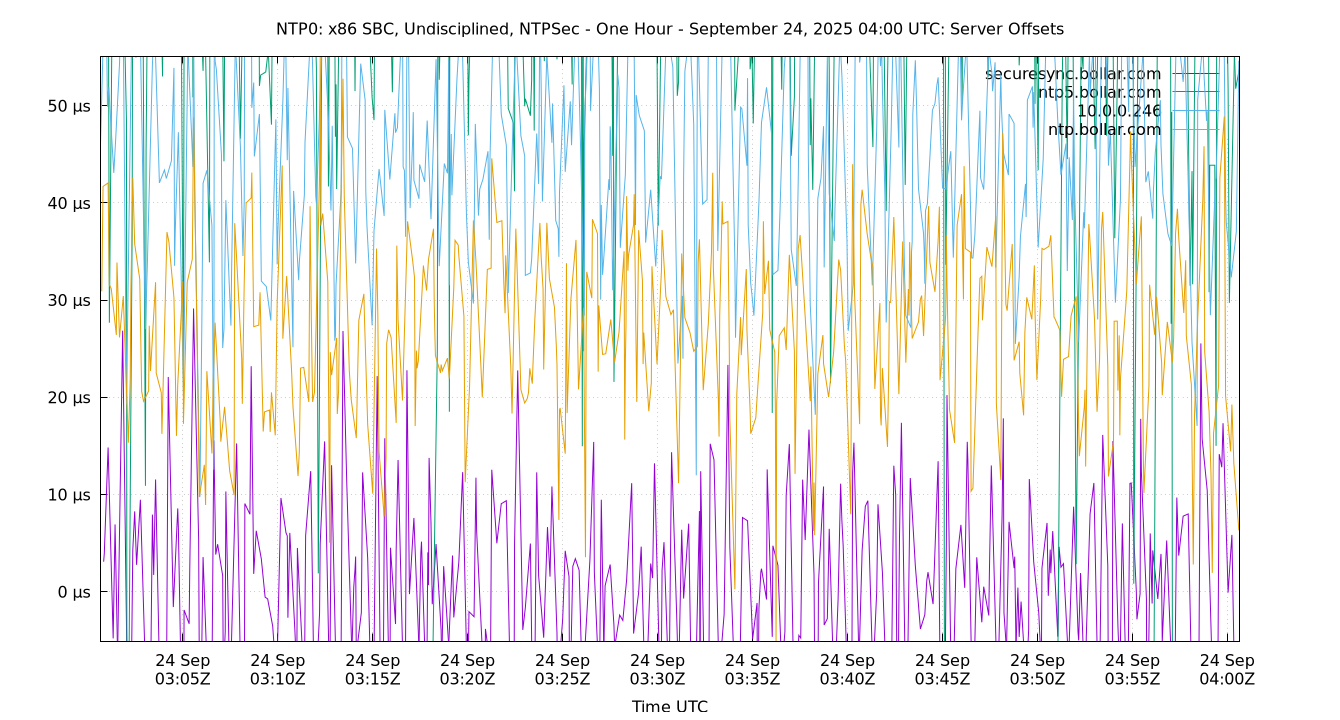
Task: Click the 24 Sep 03:30Z tick label
Action: (x=658, y=668)
